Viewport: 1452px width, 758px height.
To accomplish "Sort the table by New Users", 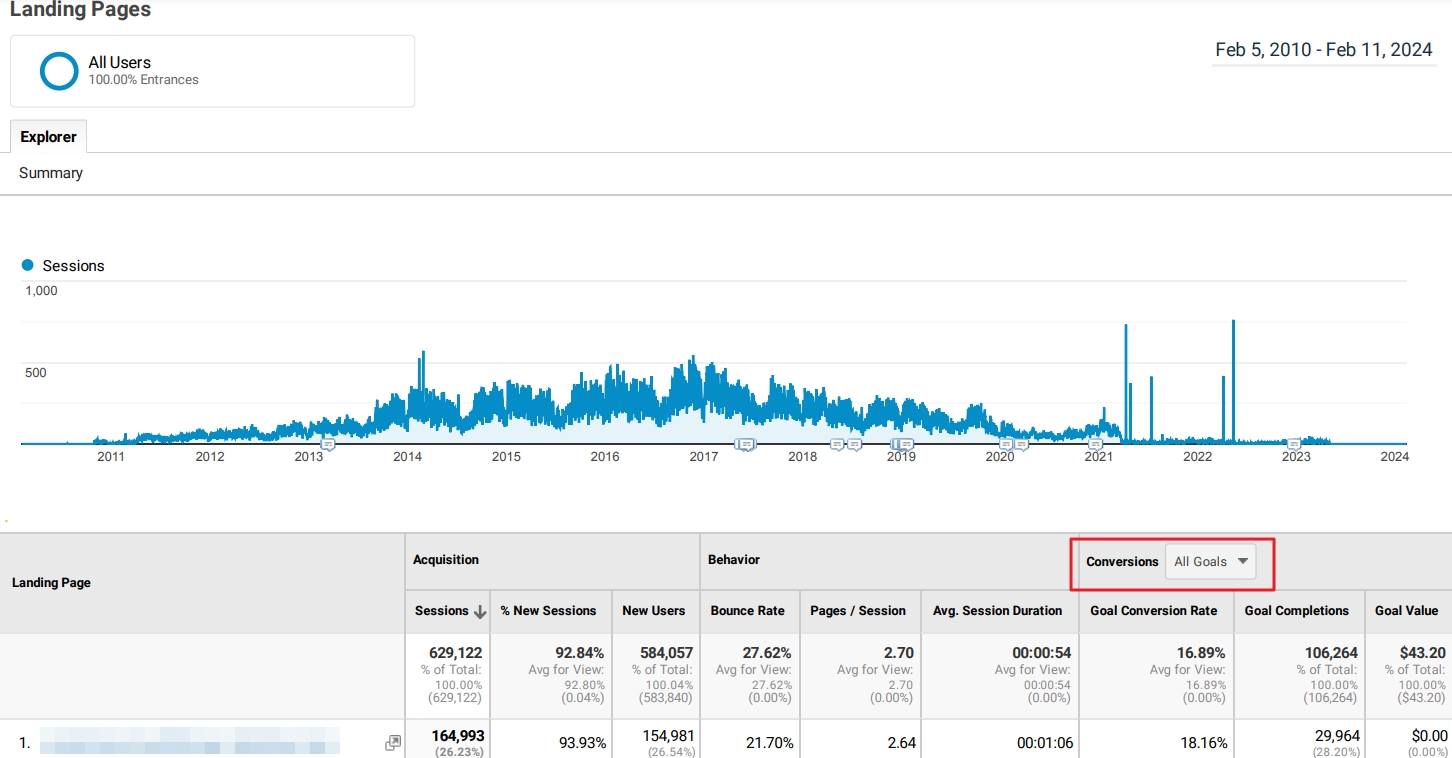I will pyautogui.click(x=654, y=610).
